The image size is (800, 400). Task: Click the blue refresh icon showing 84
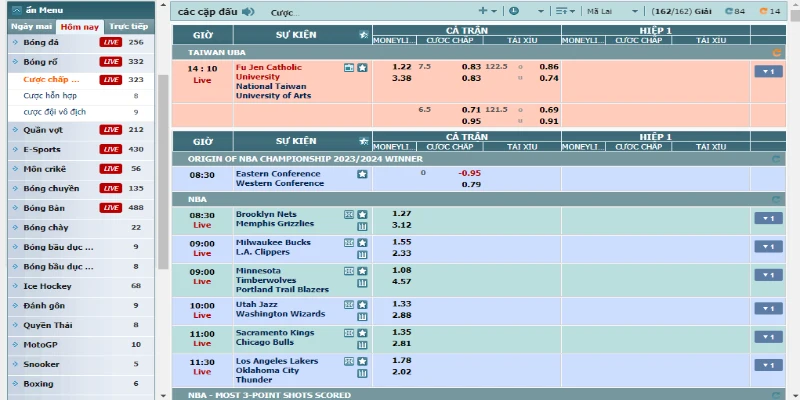point(729,11)
